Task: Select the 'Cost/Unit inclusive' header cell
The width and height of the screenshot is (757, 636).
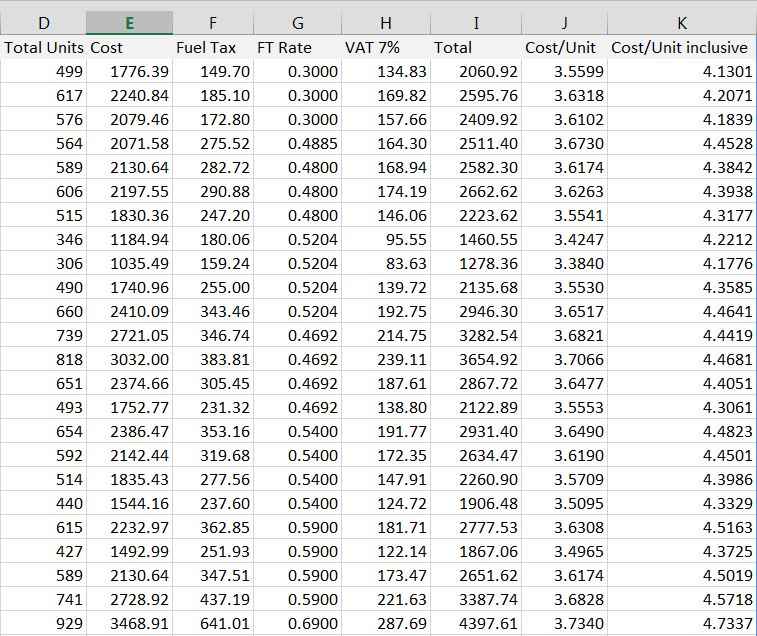Action: click(x=680, y=47)
